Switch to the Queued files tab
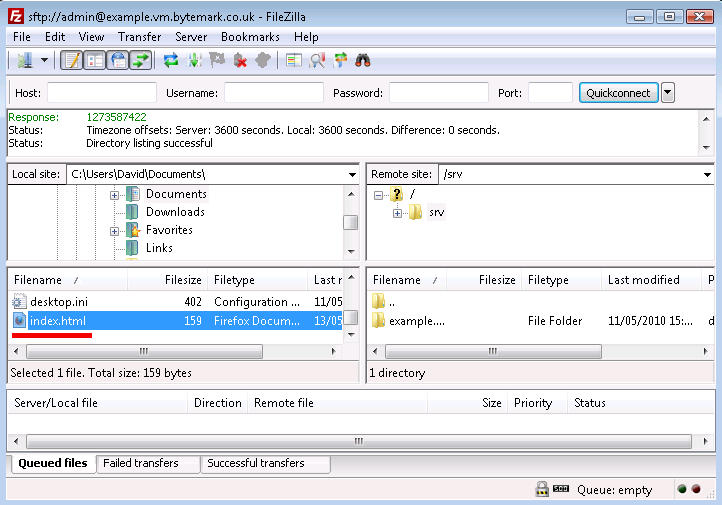This screenshot has width=722, height=505. pos(52,463)
